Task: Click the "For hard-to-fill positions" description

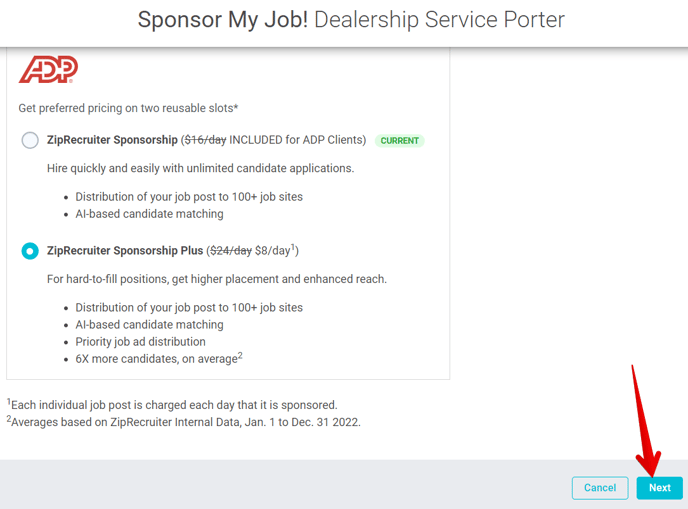Action: [217, 279]
